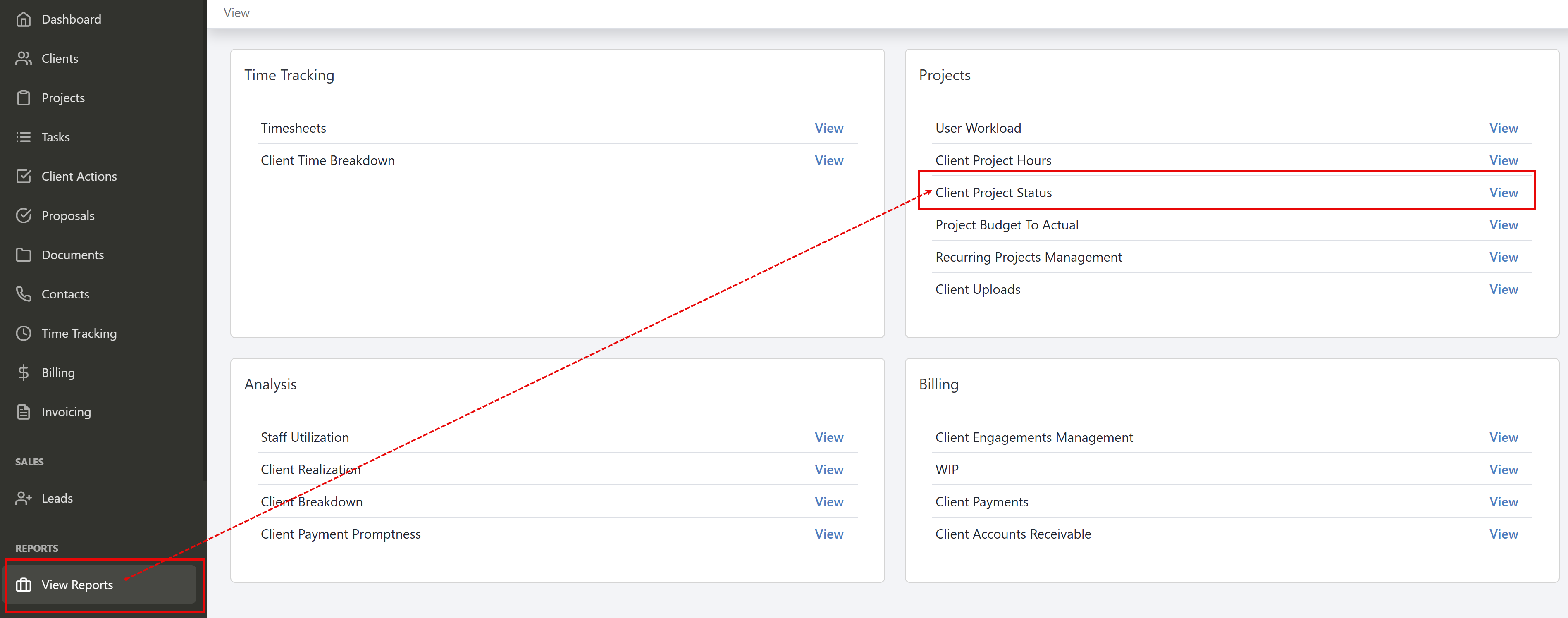The height and width of the screenshot is (618, 1568).
Task: Open Projects via the clipboard icon
Action: [x=24, y=98]
